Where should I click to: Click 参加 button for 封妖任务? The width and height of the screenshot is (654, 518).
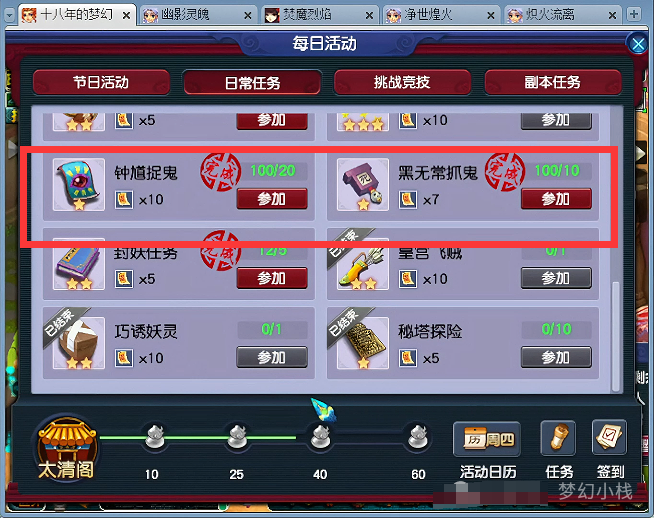[x=272, y=278]
